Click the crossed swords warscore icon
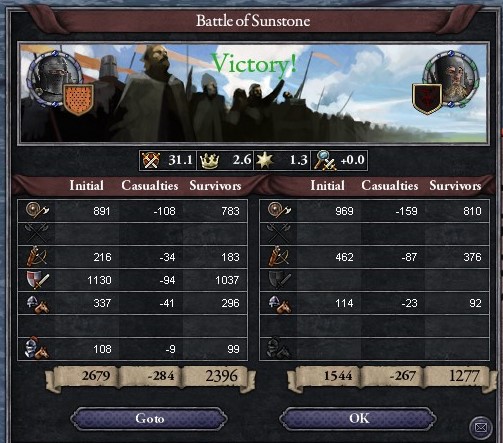The height and width of the screenshot is (443, 503). tap(151, 160)
